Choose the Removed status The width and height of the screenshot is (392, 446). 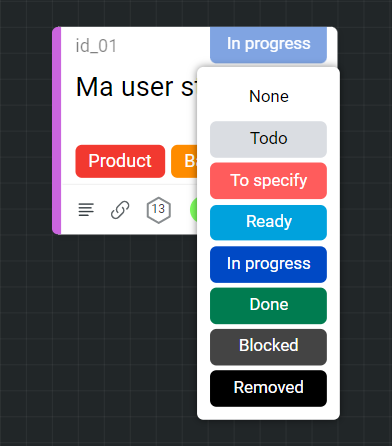268,388
